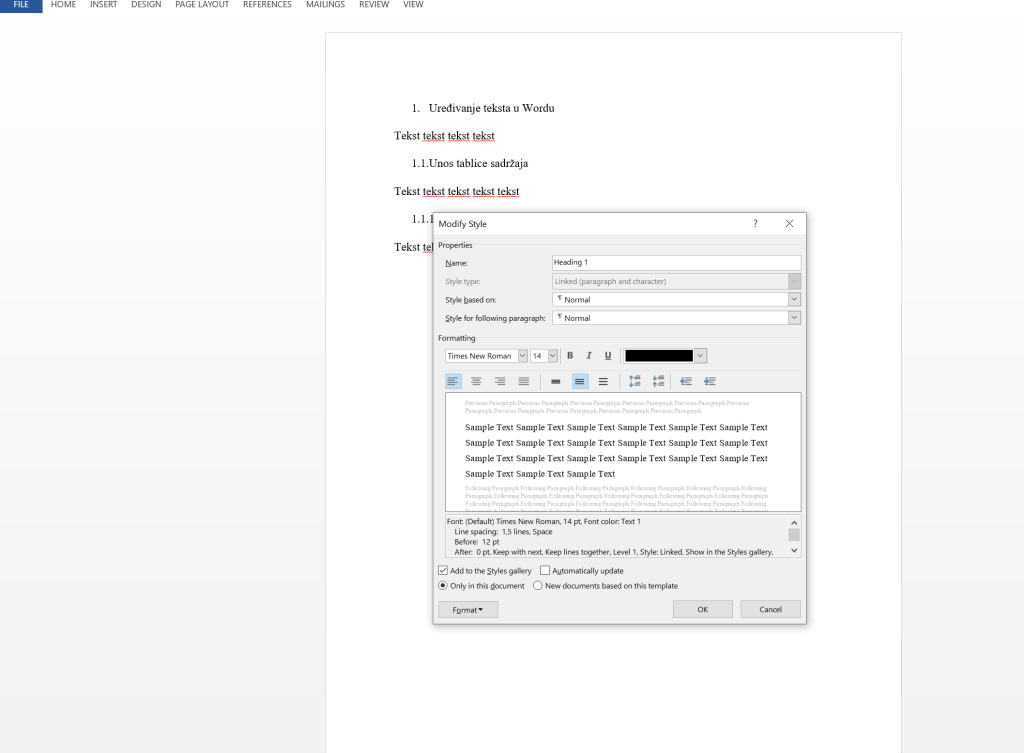Viewport: 1024px width, 753px height.
Task: Select double line spacing
Action: click(x=603, y=381)
